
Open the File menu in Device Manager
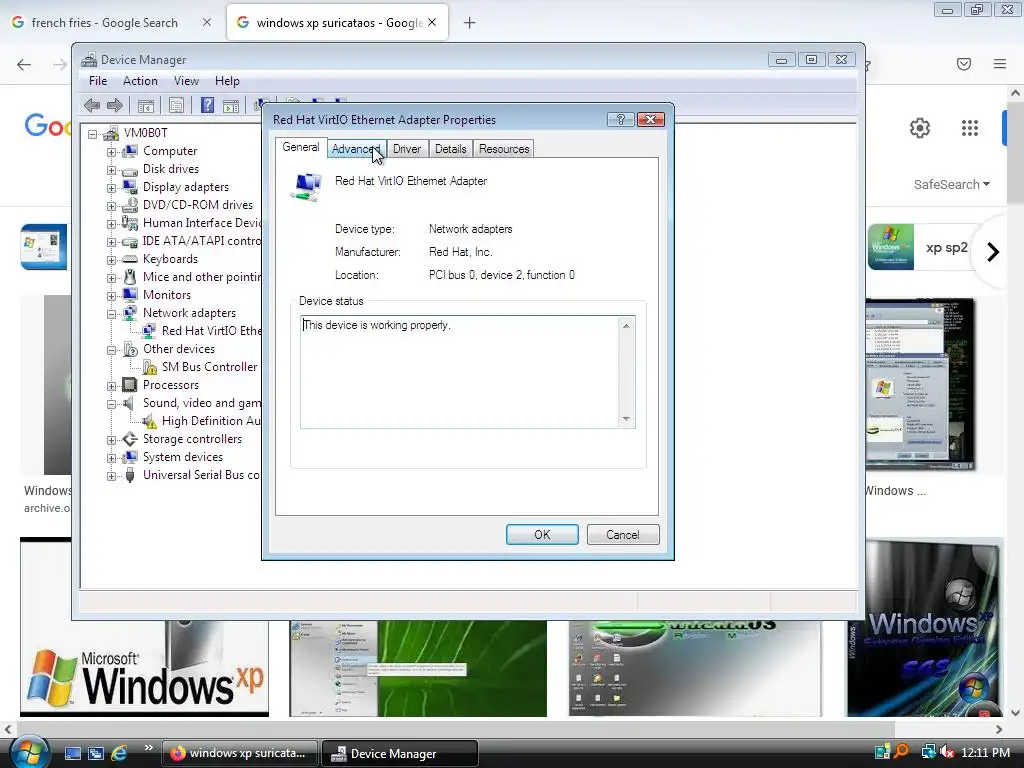pyautogui.click(x=98, y=81)
